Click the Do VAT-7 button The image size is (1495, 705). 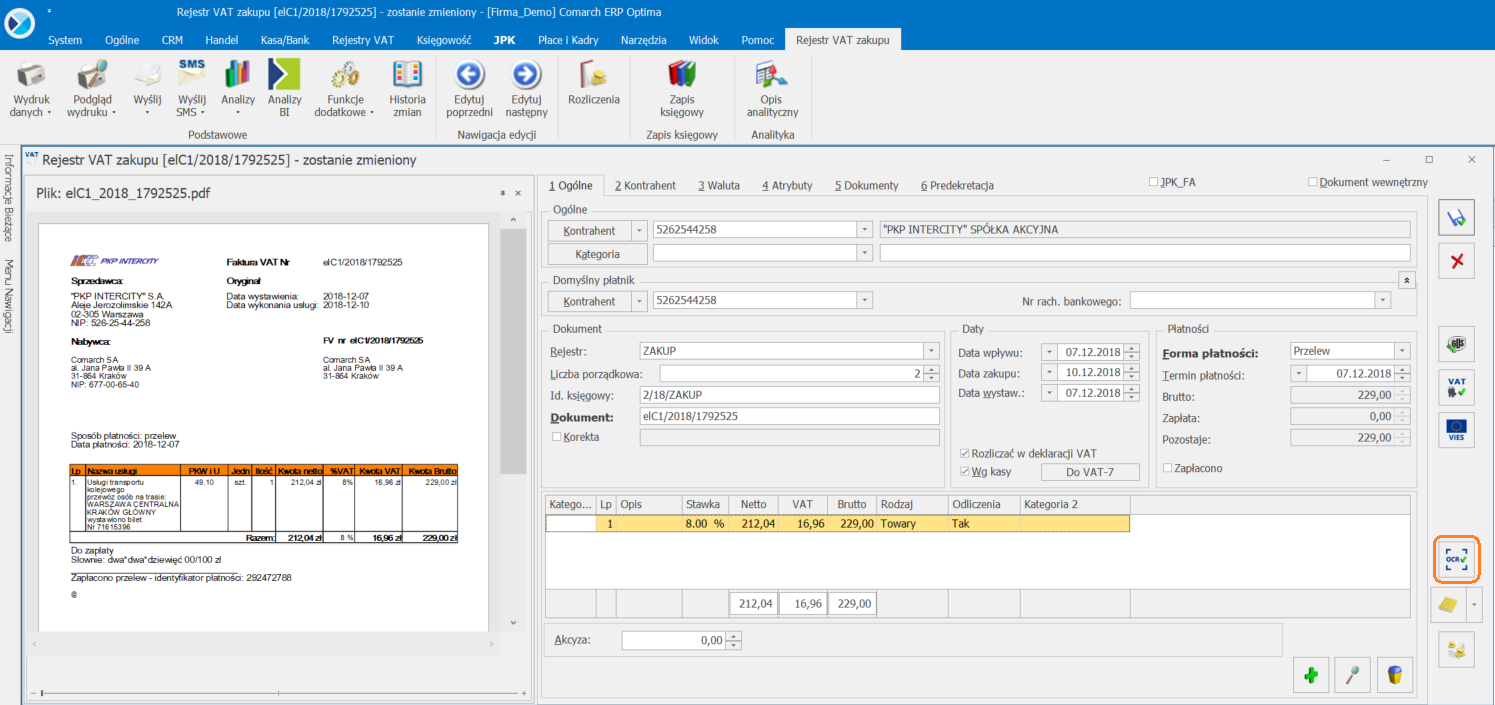pos(1089,472)
